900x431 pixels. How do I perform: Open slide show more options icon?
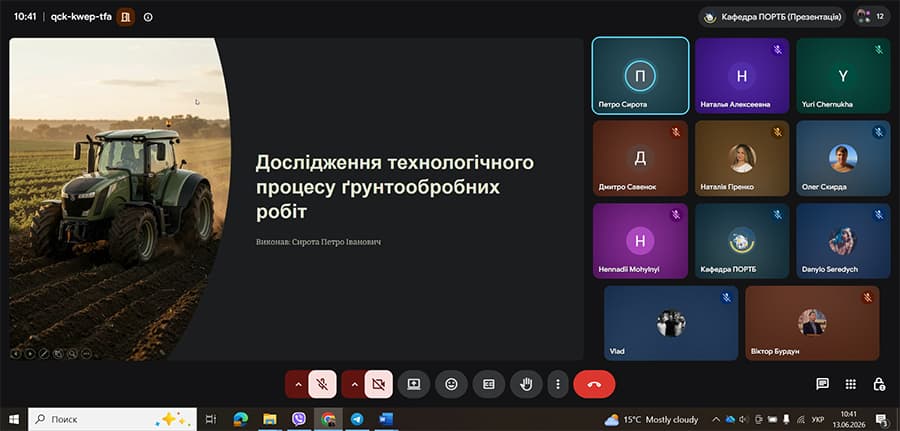coord(86,354)
